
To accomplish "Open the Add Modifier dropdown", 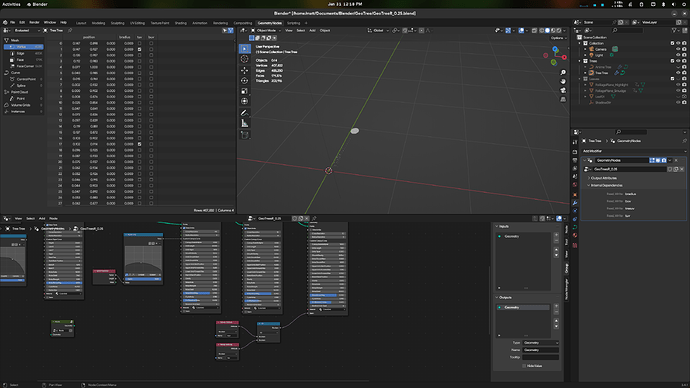I will [x=634, y=151].
